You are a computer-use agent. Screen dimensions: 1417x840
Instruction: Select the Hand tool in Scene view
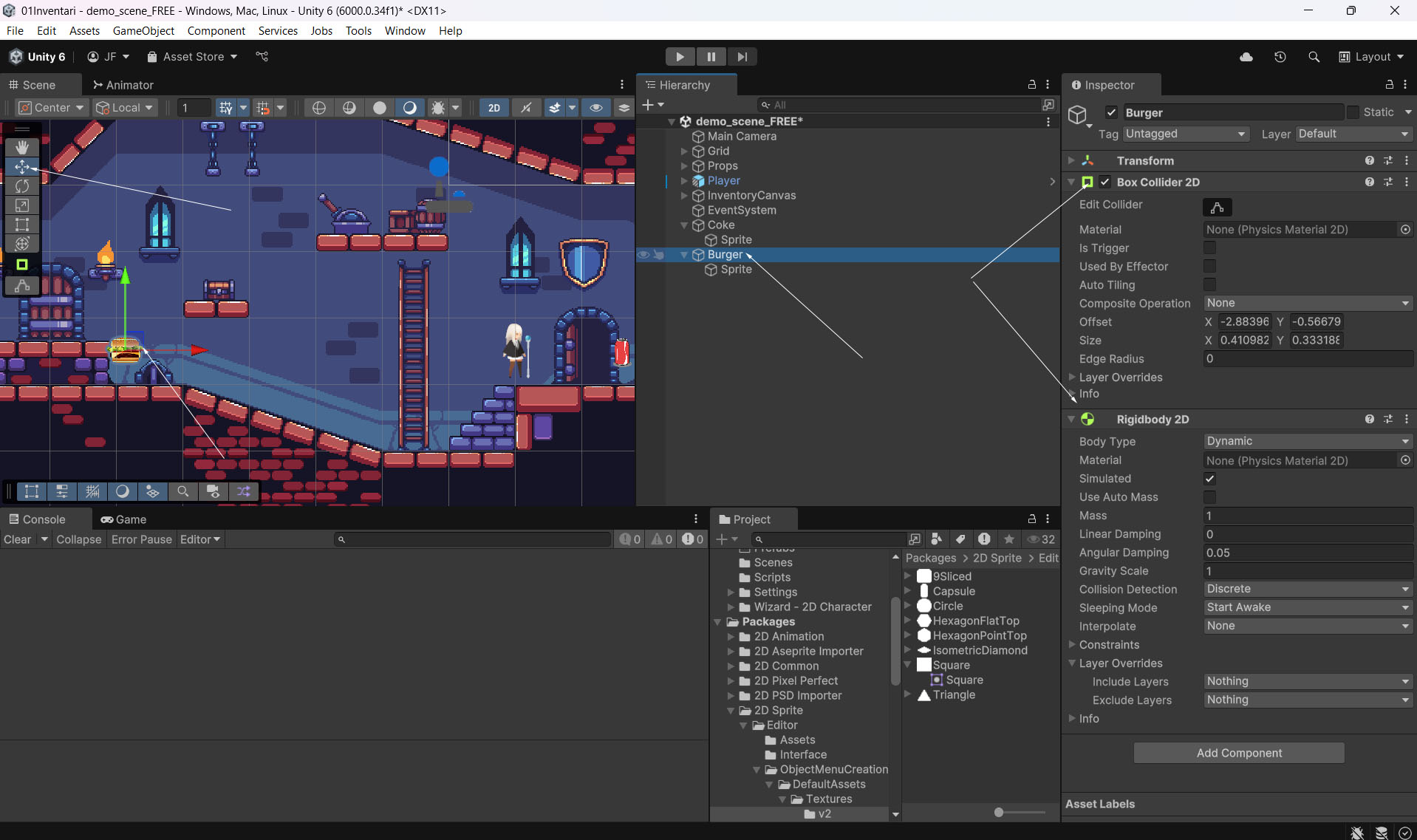pyautogui.click(x=22, y=148)
